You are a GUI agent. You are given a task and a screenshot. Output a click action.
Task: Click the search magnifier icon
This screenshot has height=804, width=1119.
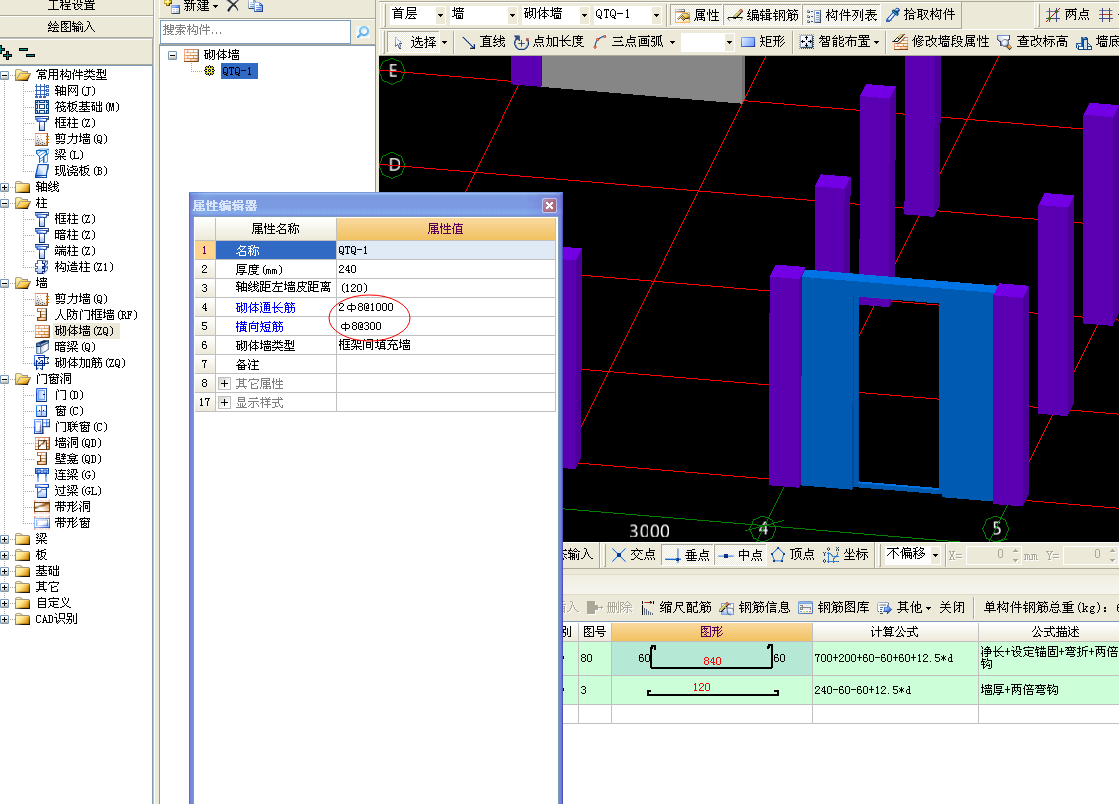(x=363, y=31)
